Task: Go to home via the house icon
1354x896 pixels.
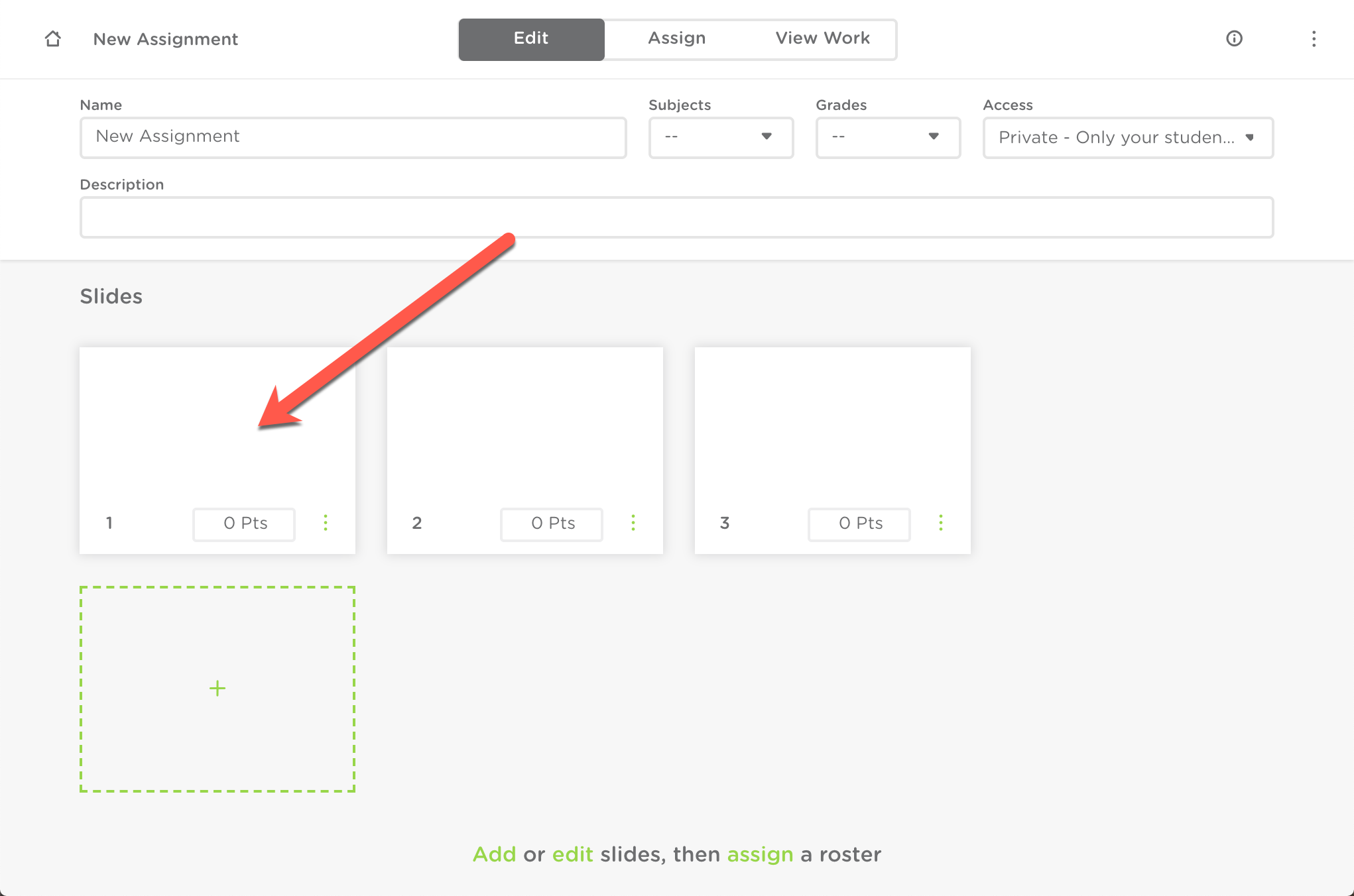Action: tap(53, 39)
